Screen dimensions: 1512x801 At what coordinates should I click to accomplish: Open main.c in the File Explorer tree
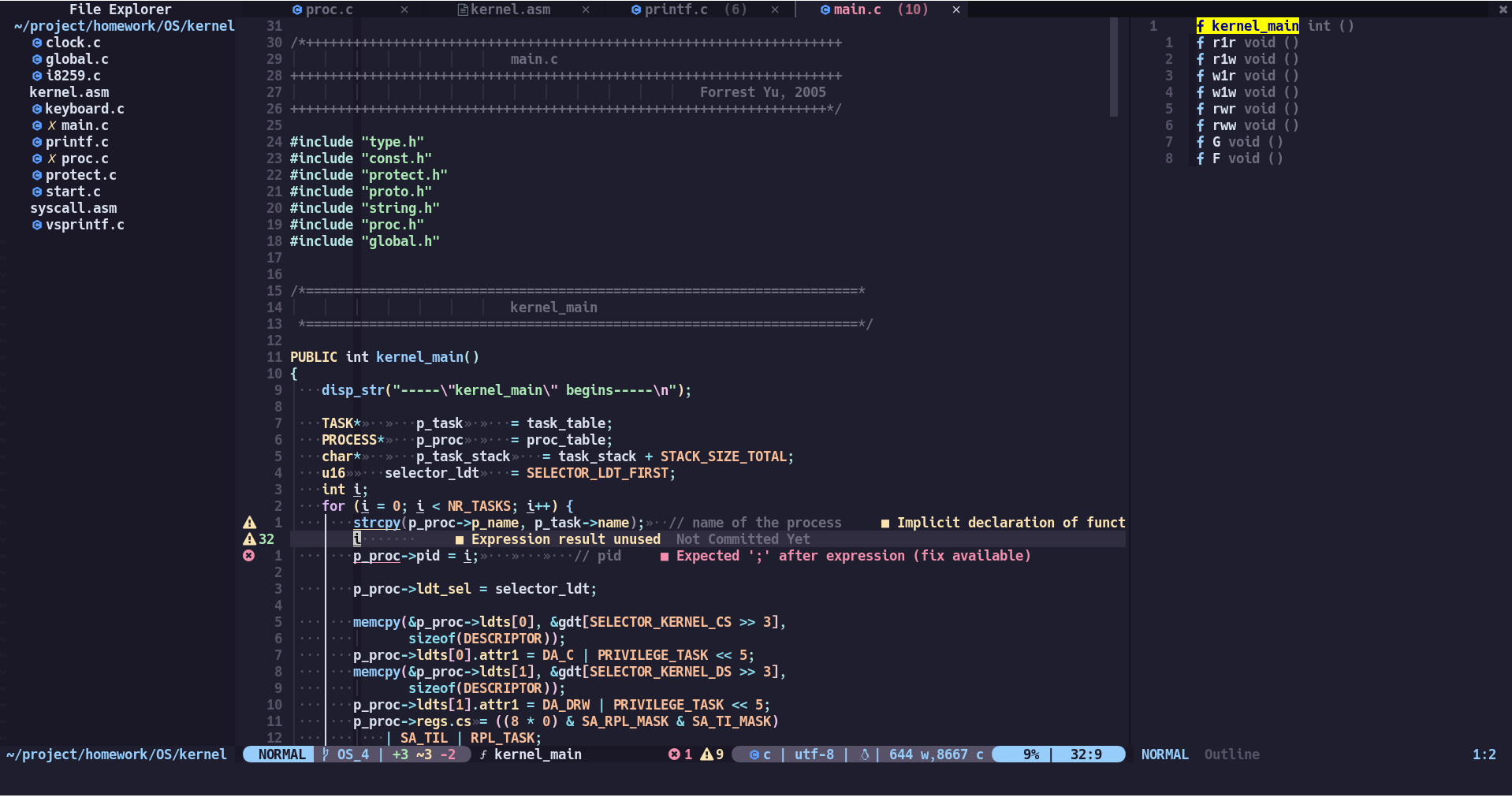pos(84,125)
